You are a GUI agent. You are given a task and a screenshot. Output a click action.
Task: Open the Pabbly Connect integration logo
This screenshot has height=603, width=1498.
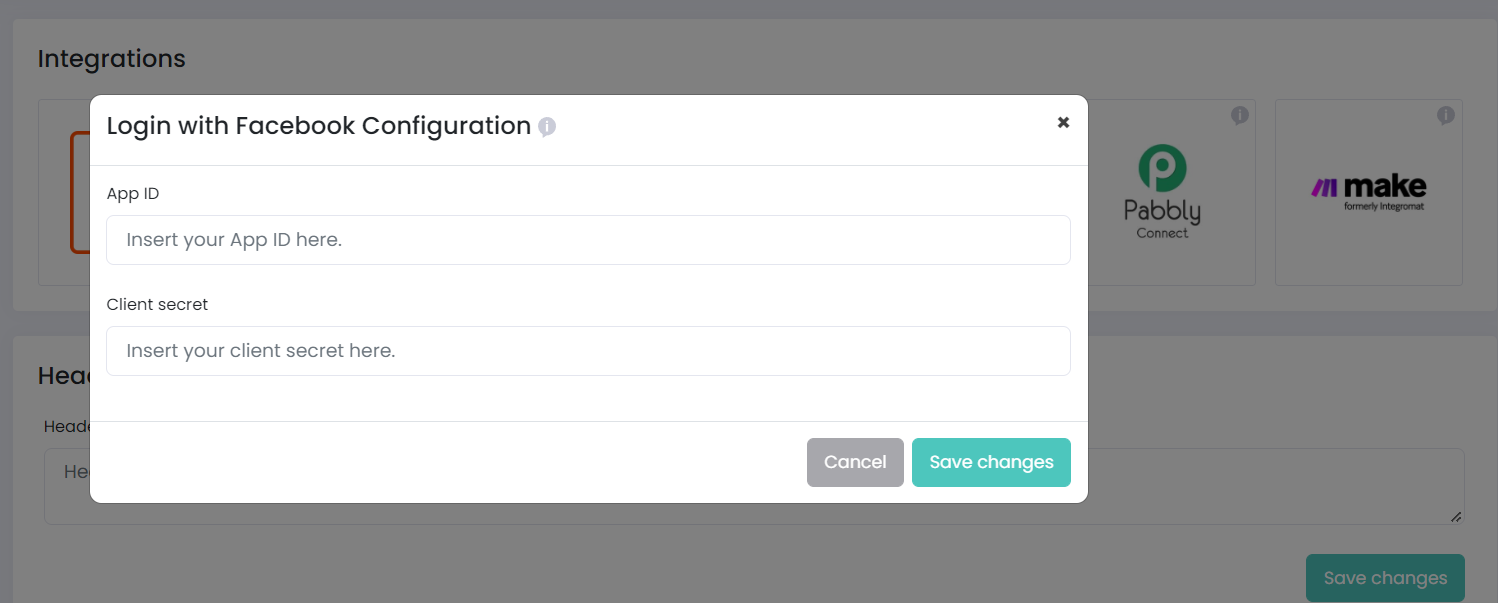[x=1162, y=192]
